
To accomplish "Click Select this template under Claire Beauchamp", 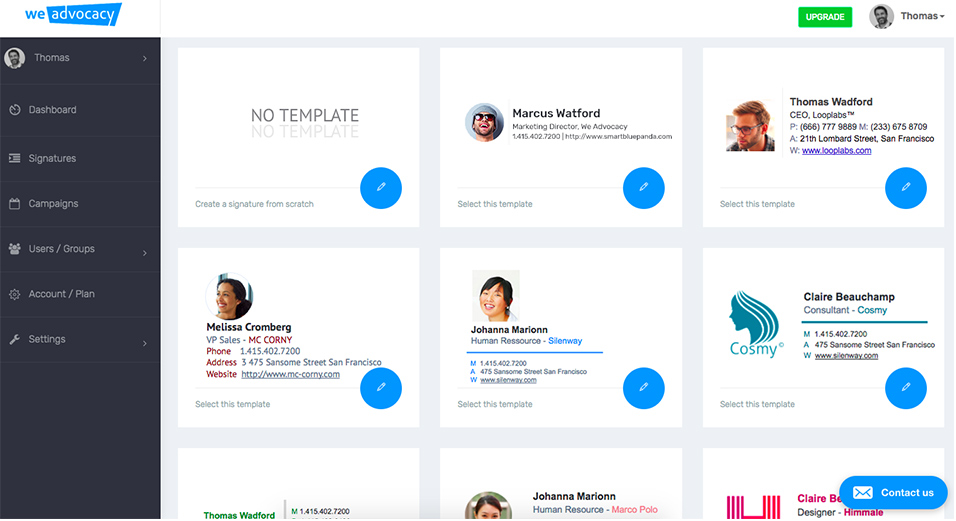I will pos(757,404).
